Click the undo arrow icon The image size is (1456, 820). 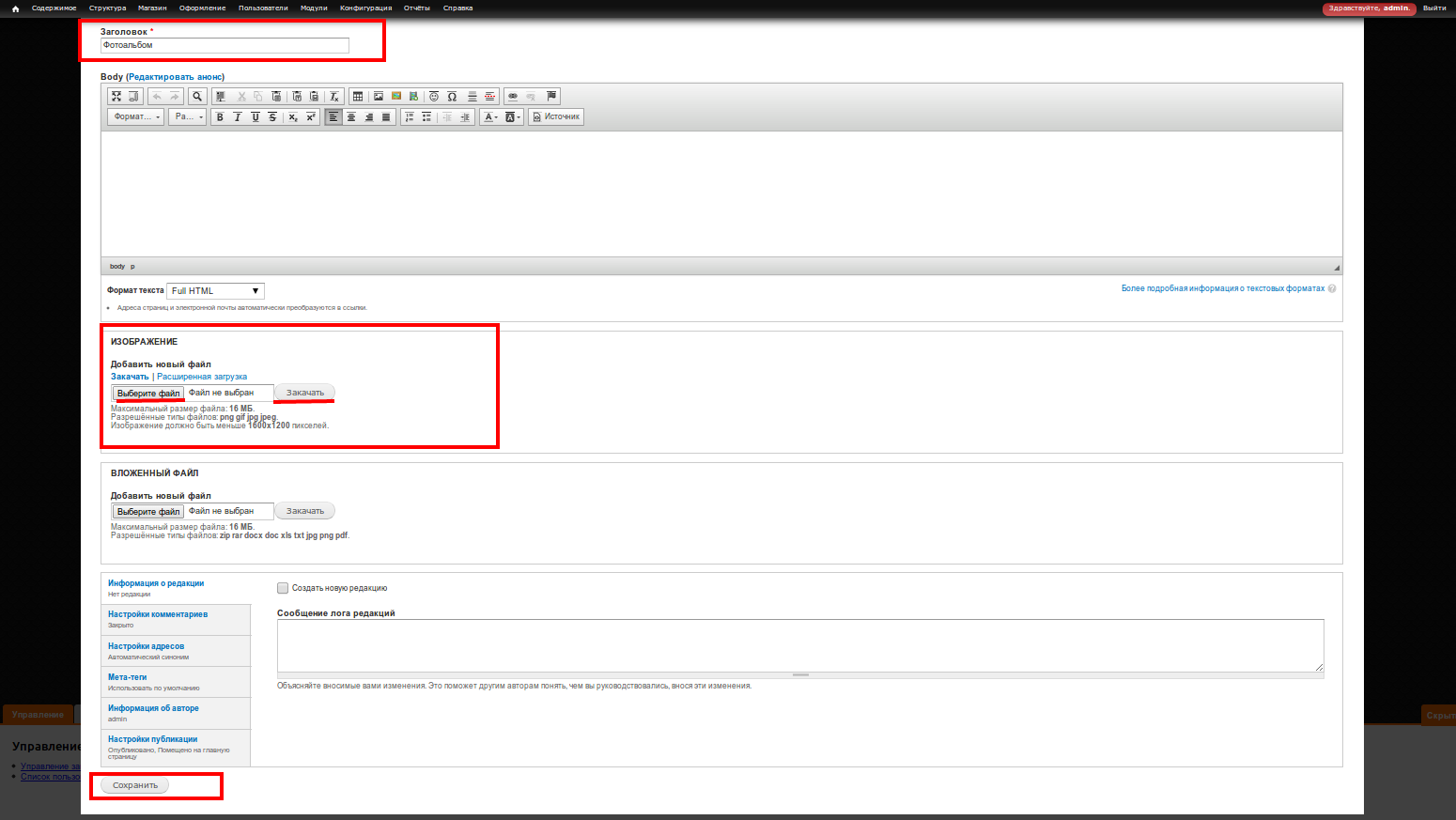(157, 97)
